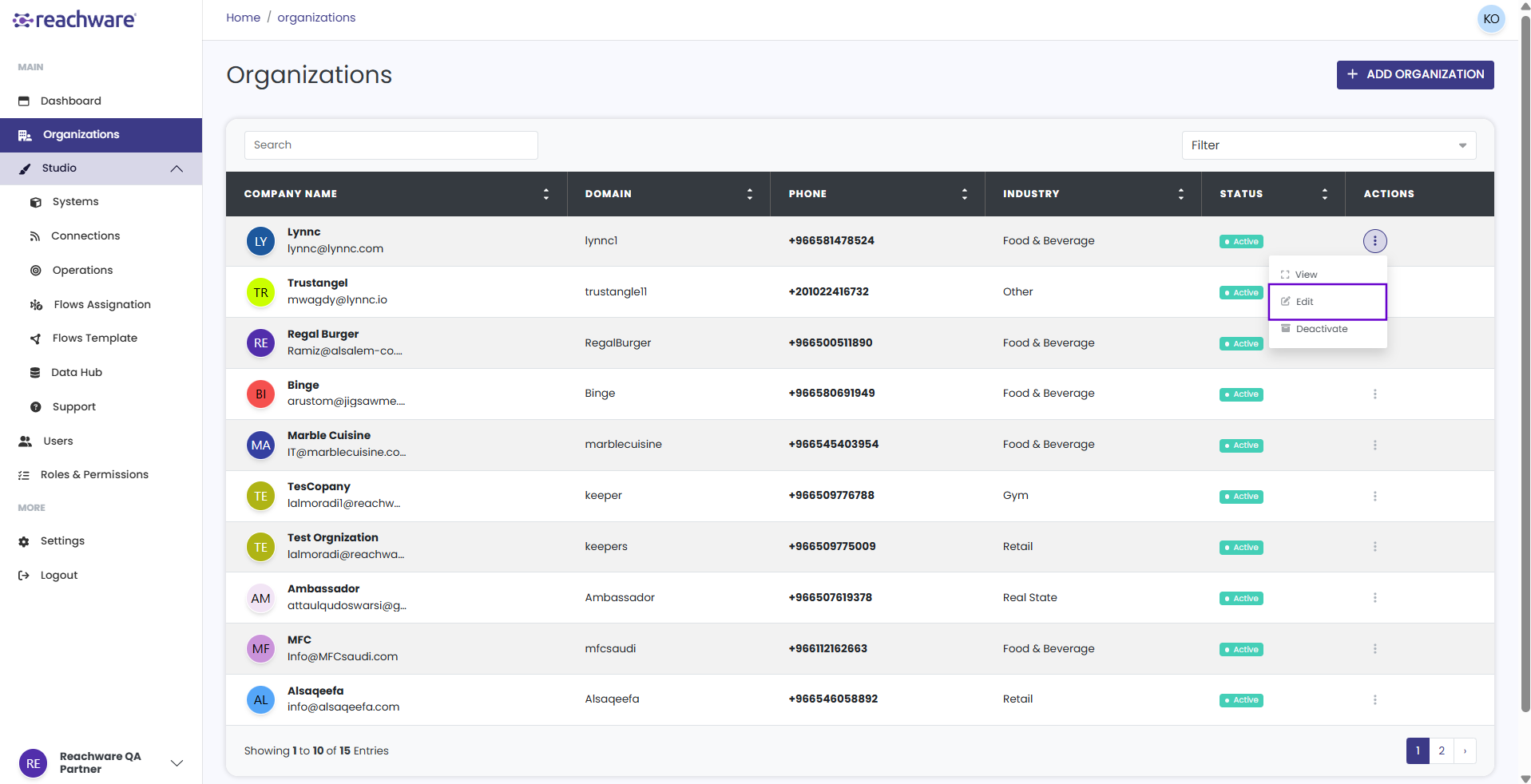
Task: Open actions menu for MFC row
Action: 1374,649
